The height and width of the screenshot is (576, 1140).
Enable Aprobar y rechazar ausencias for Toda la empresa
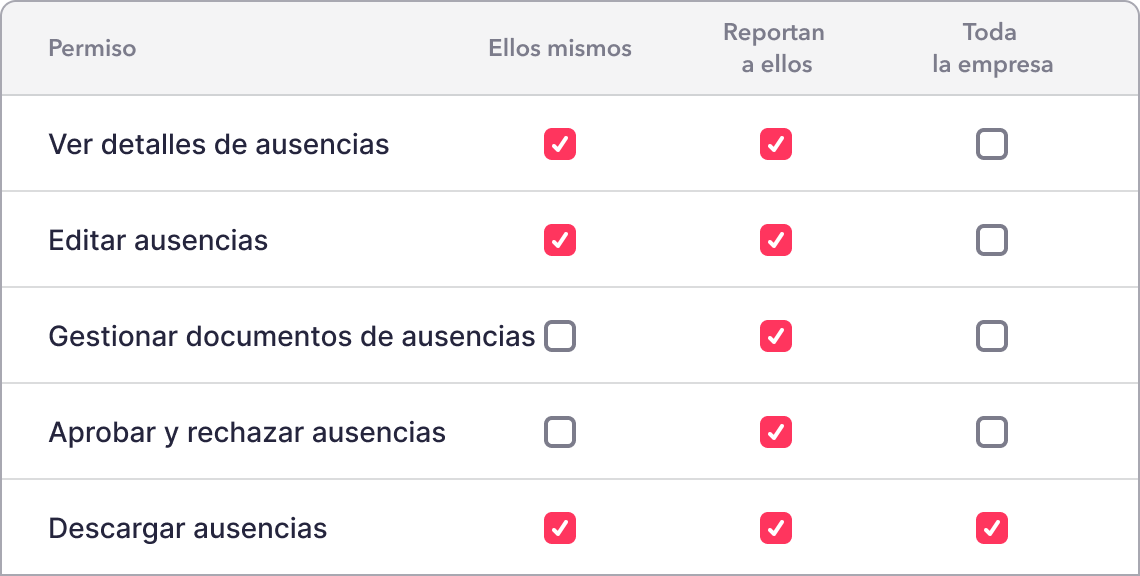pos(992,432)
